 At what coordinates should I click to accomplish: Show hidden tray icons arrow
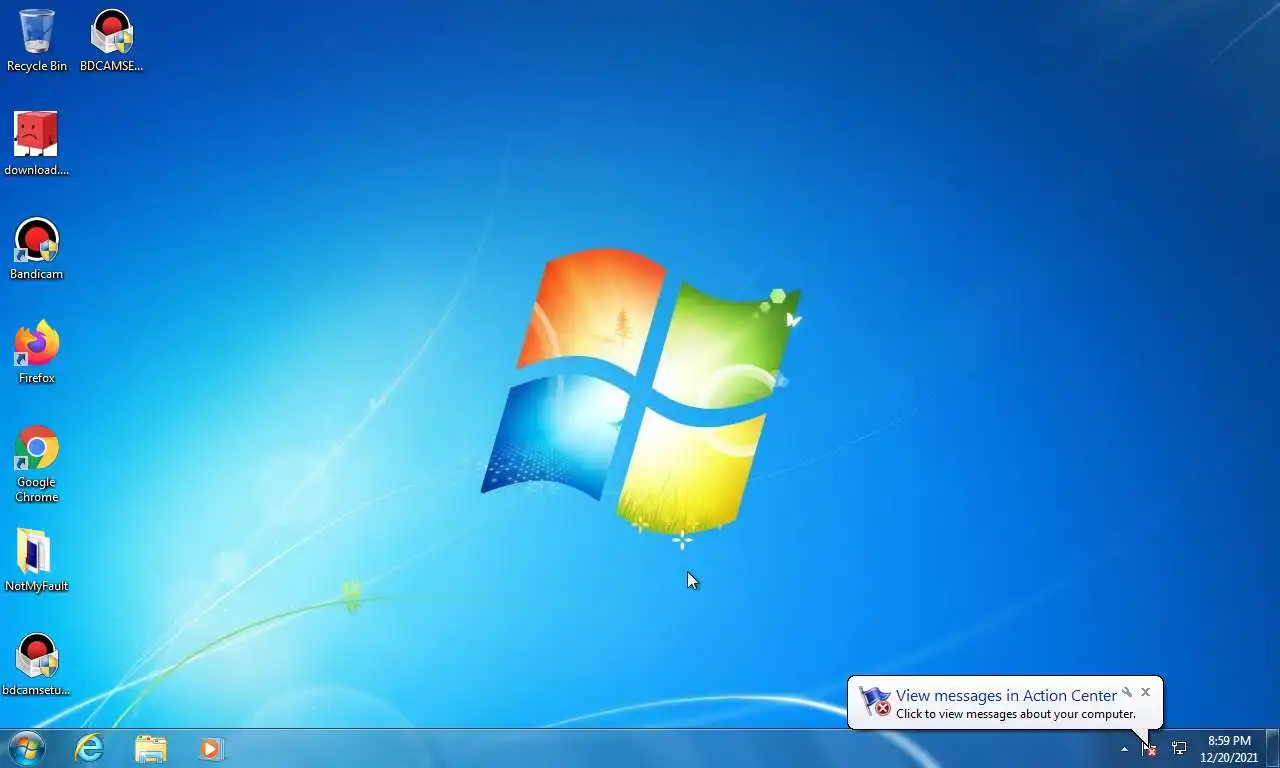(x=1124, y=749)
